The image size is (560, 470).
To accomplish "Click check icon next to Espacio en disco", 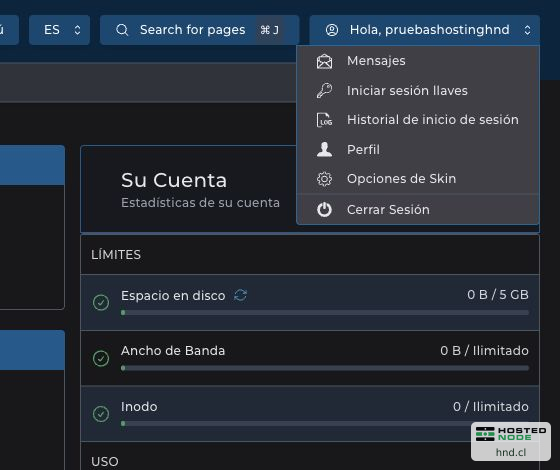I will [101, 302].
